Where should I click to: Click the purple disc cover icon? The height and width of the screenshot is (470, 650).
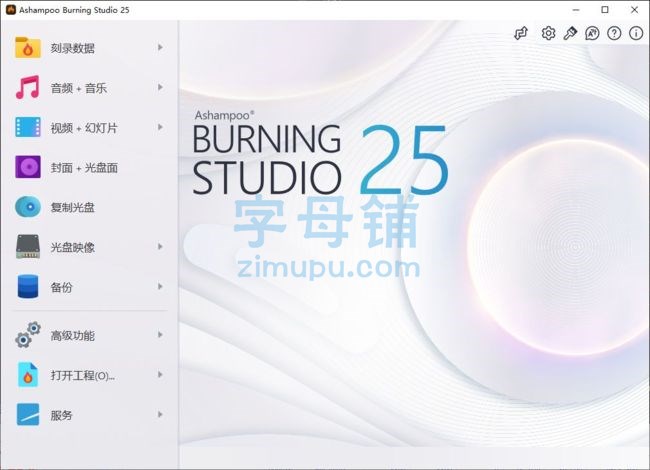tap(28, 167)
